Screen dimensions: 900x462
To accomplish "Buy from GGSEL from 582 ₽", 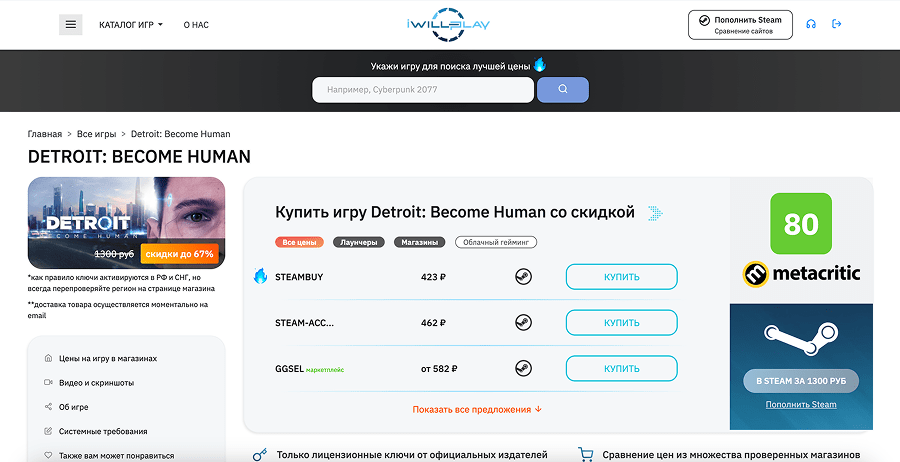I will point(622,368).
